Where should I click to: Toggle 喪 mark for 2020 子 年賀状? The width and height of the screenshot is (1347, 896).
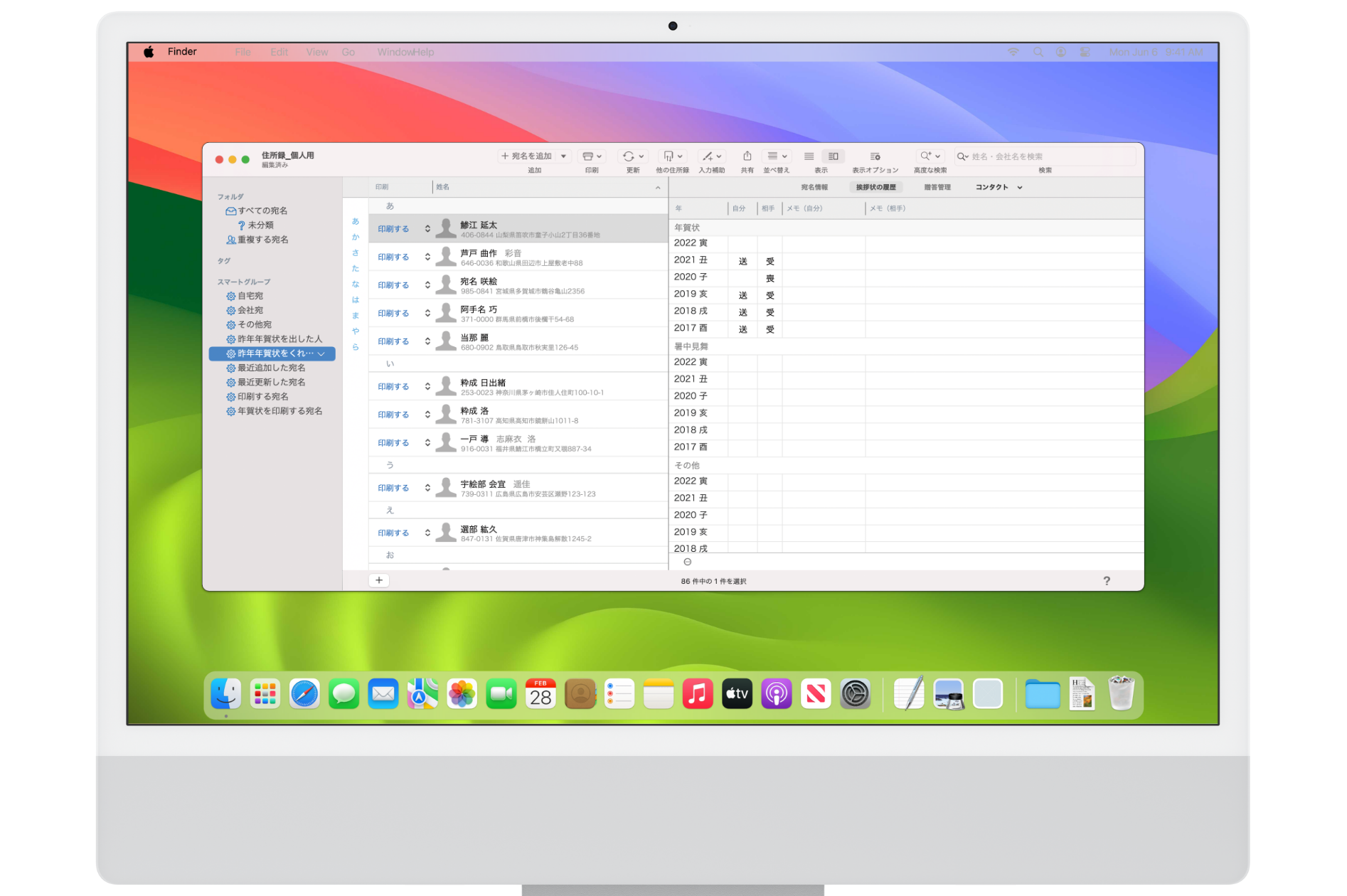coord(770,278)
